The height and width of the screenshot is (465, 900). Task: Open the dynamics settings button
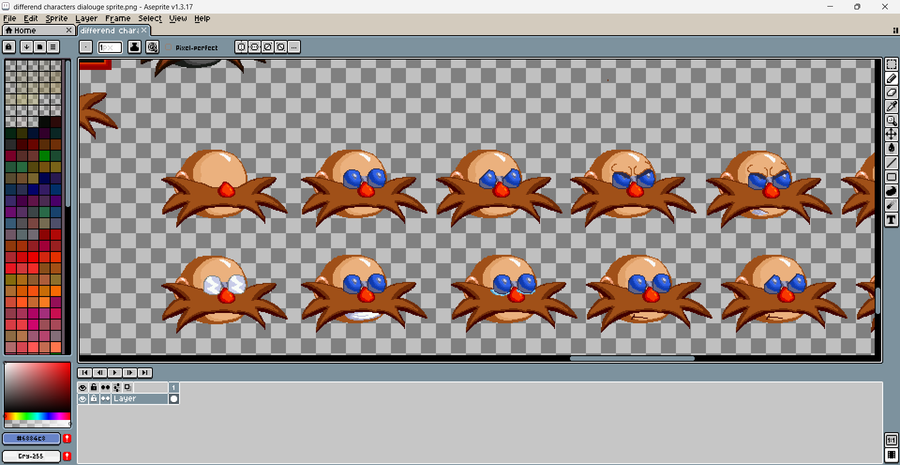[x=152, y=47]
